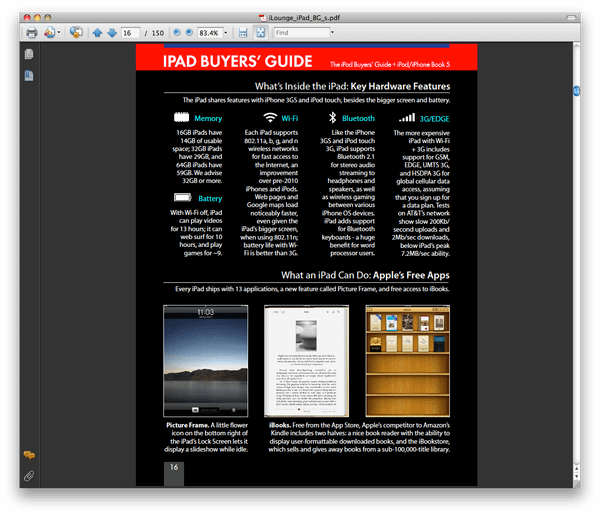Click the page number 16 footer box
The height and width of the screenshot is (515, 600).
coord(174,474)
